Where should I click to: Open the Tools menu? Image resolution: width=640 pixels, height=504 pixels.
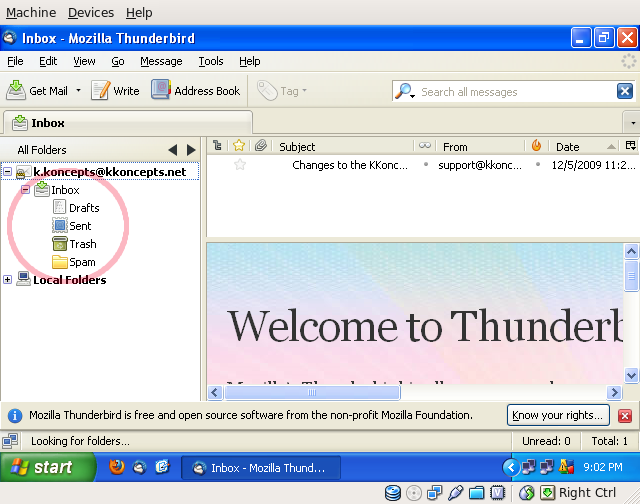211,61
